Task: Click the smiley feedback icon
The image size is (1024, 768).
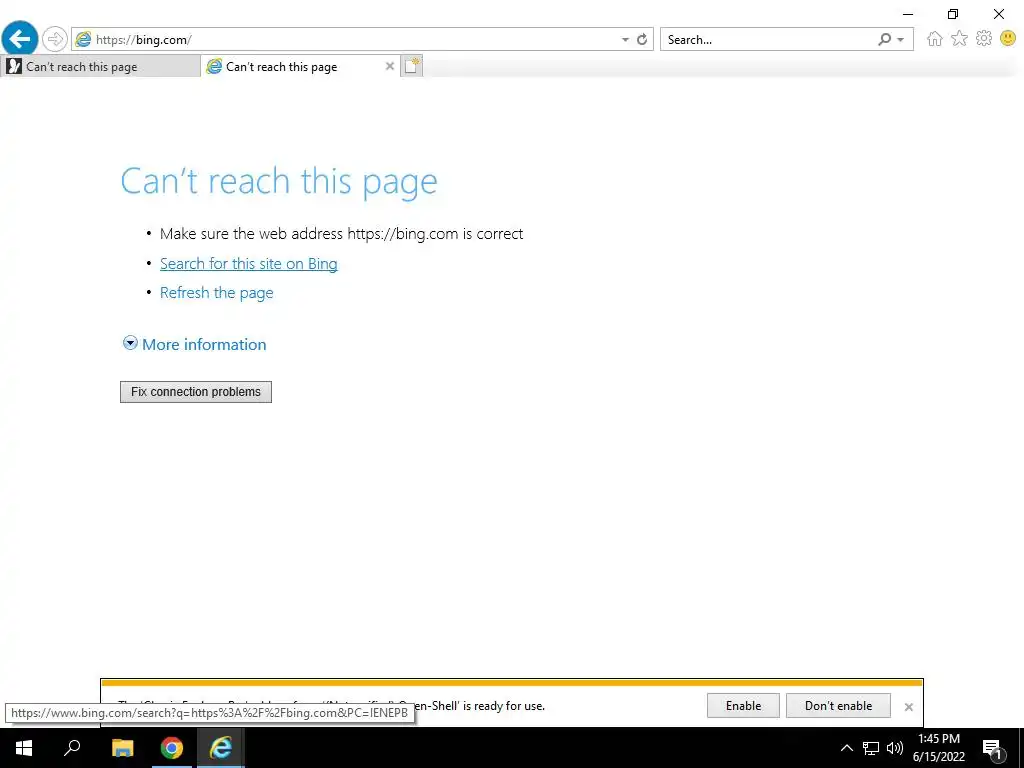Action: (1008, 39)
